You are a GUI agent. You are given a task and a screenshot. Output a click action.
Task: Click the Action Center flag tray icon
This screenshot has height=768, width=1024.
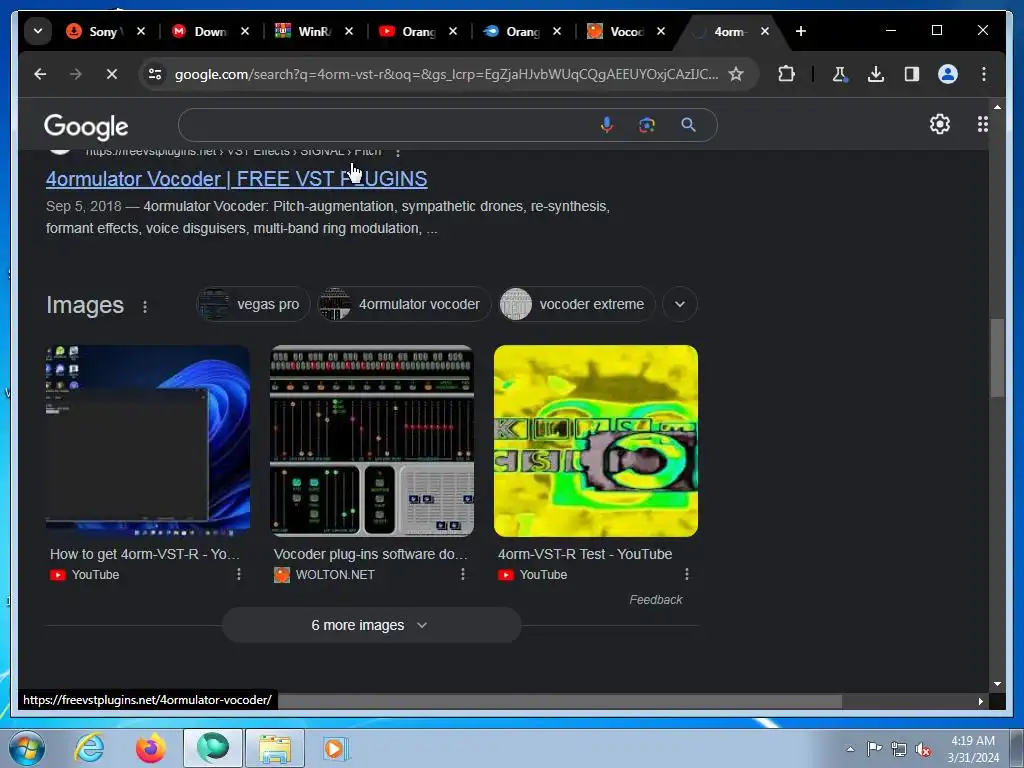(874, 749)
